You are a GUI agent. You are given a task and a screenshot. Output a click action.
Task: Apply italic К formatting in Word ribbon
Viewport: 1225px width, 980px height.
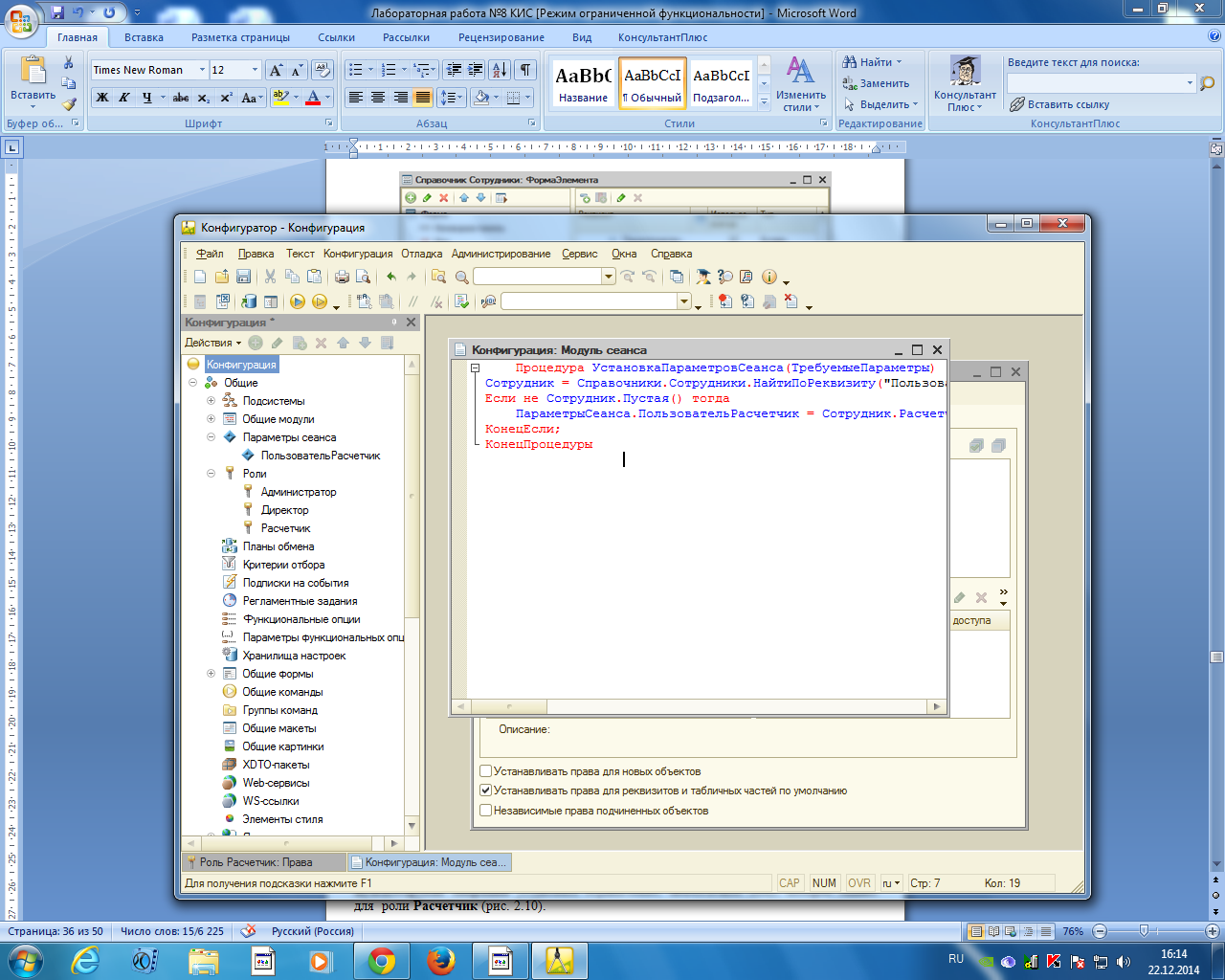[x=123, y=98]
